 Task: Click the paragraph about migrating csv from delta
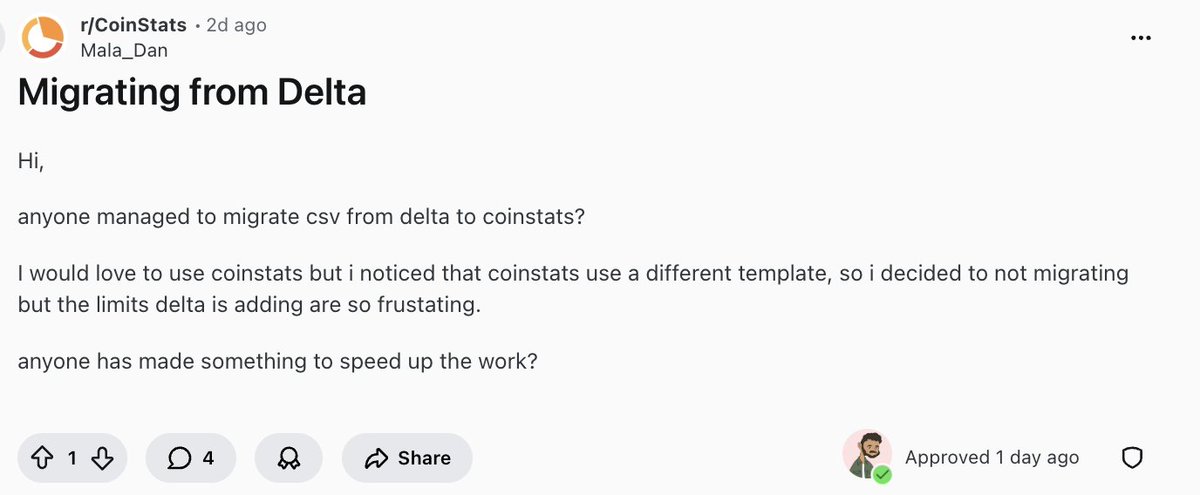tap(301, 217)
